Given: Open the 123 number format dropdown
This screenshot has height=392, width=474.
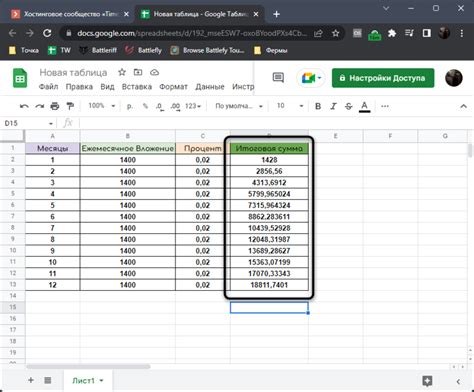Looking at the screenshot, I should (x=193, y=106).
